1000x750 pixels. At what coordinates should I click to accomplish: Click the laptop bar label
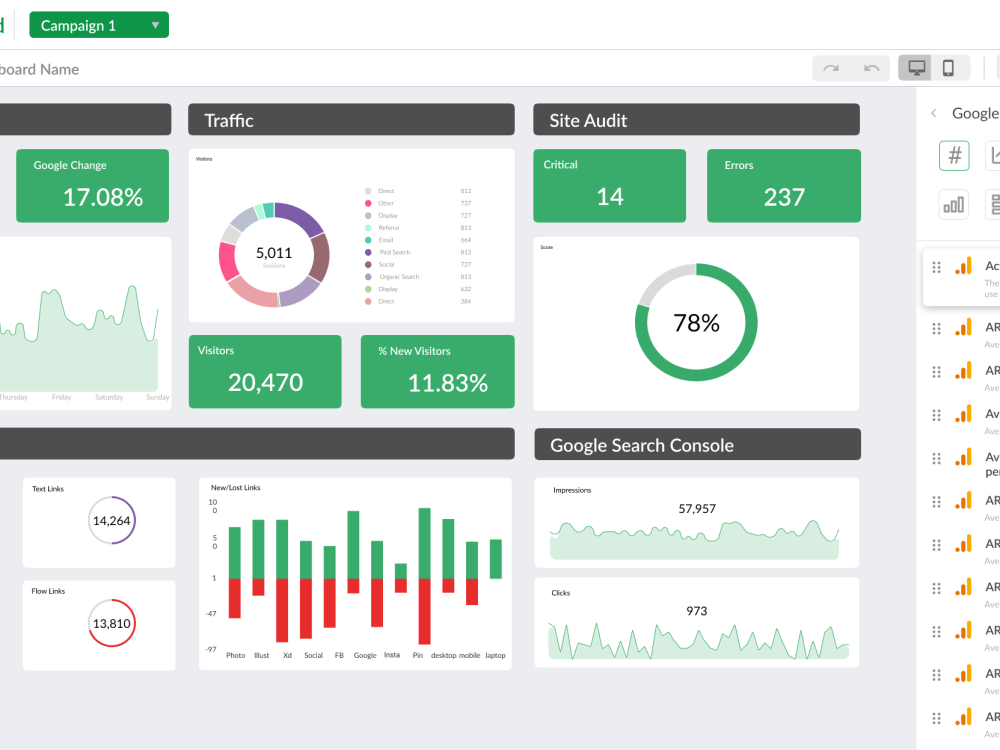pyautogui.click(x=496, y=656)
